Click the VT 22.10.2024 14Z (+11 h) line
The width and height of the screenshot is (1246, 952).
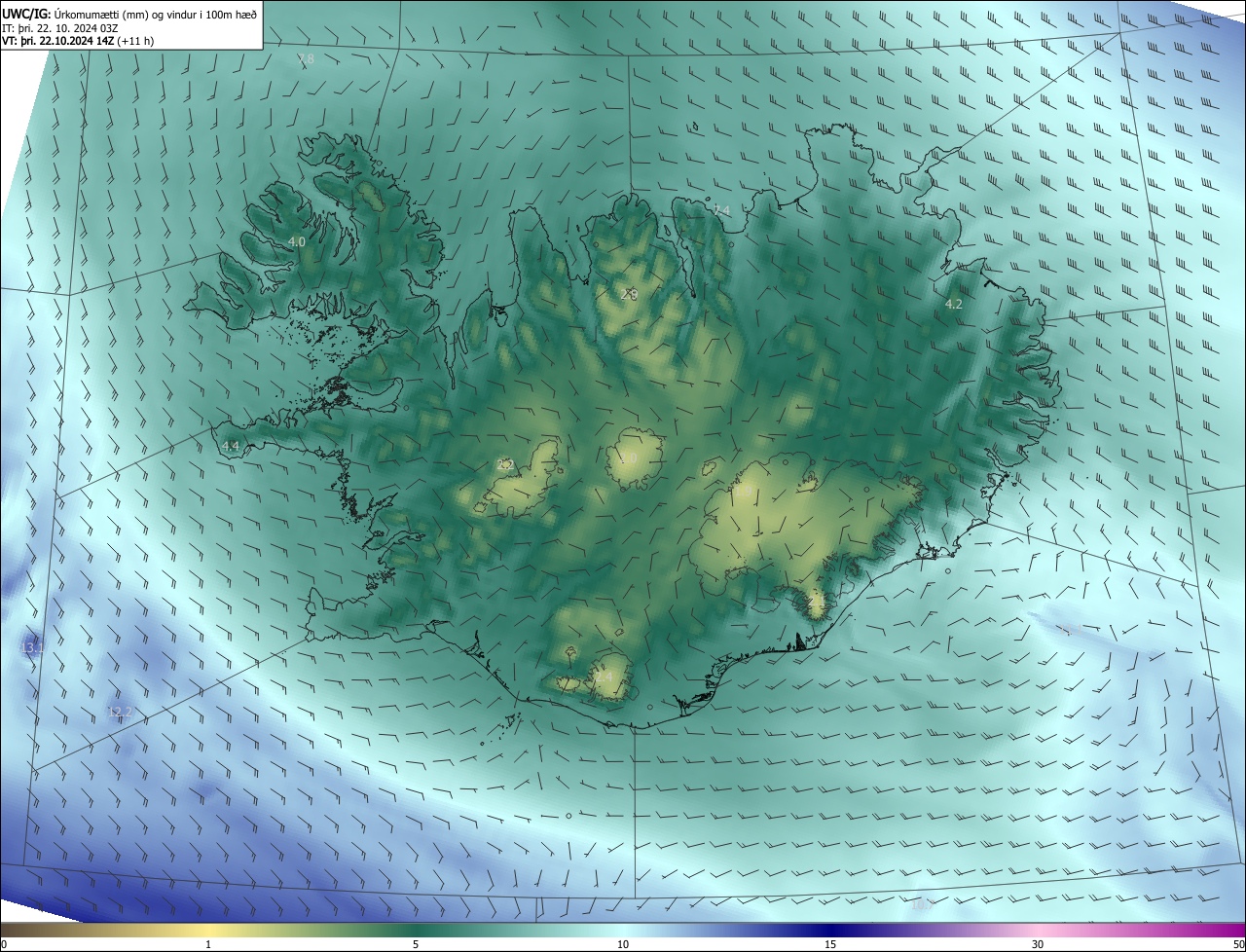[78, 41]
